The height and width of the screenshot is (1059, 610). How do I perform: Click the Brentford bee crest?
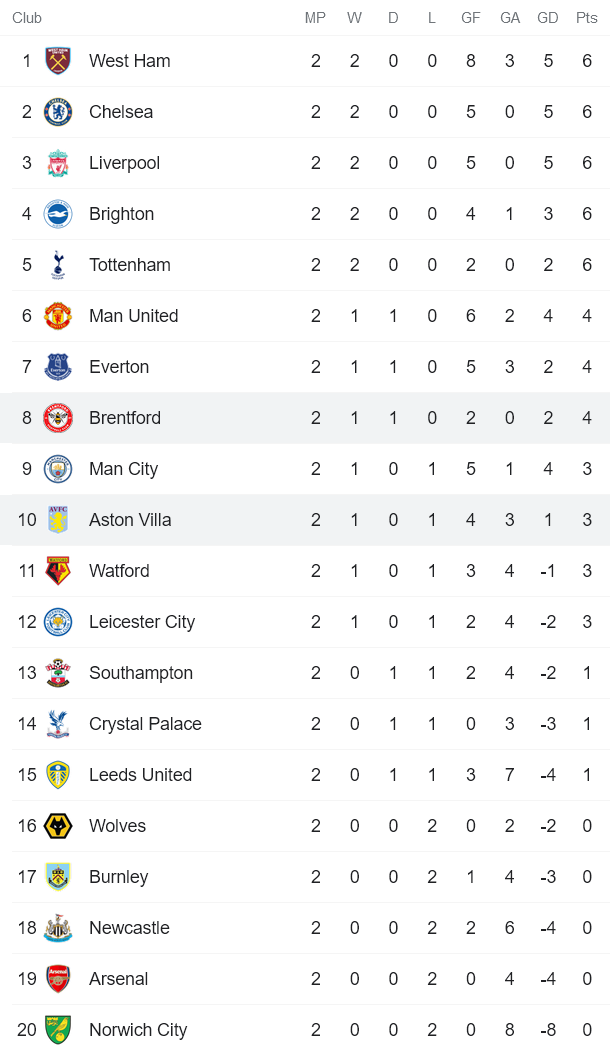[58, 418]
